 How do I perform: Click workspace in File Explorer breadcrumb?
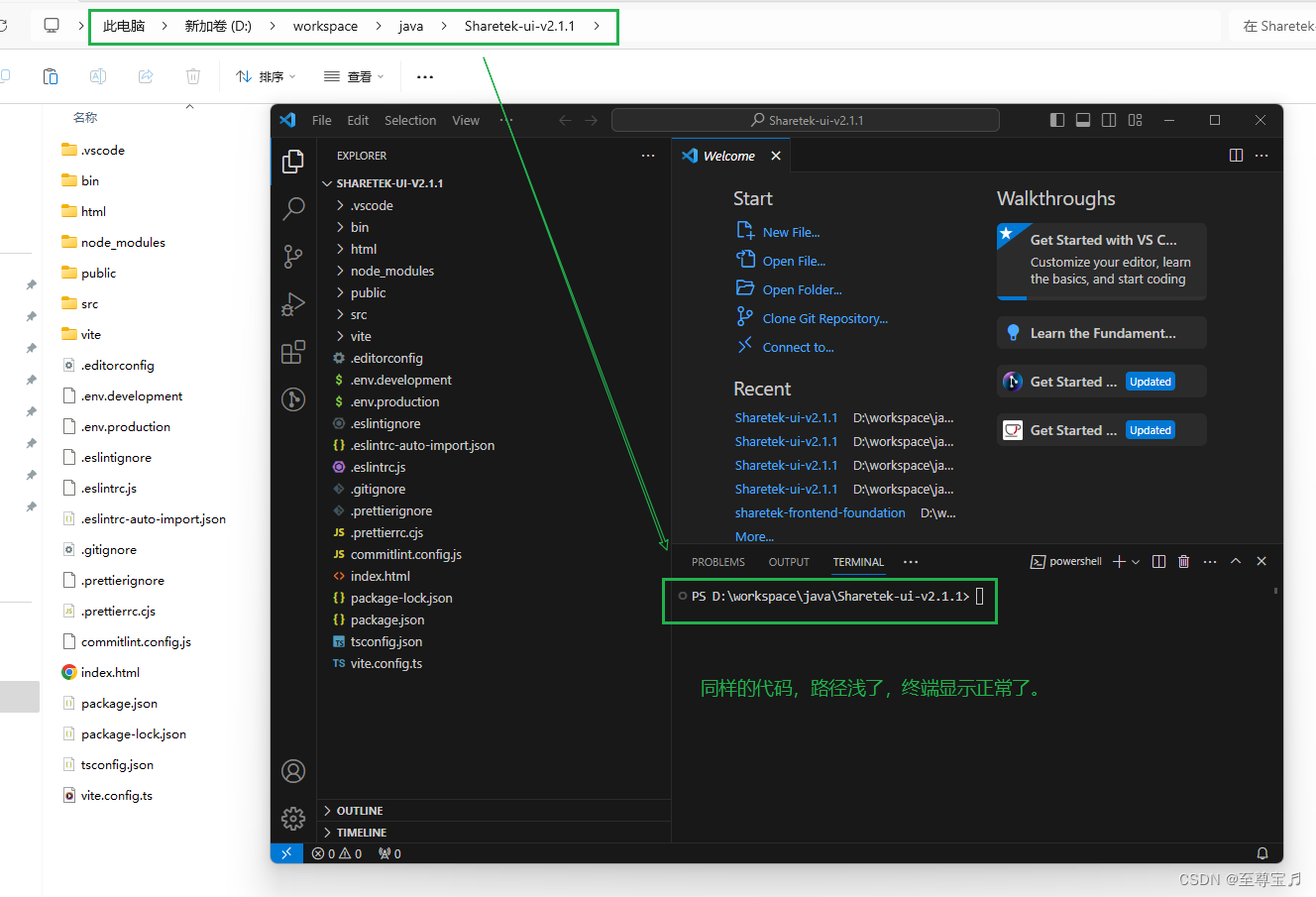(325, 26)
